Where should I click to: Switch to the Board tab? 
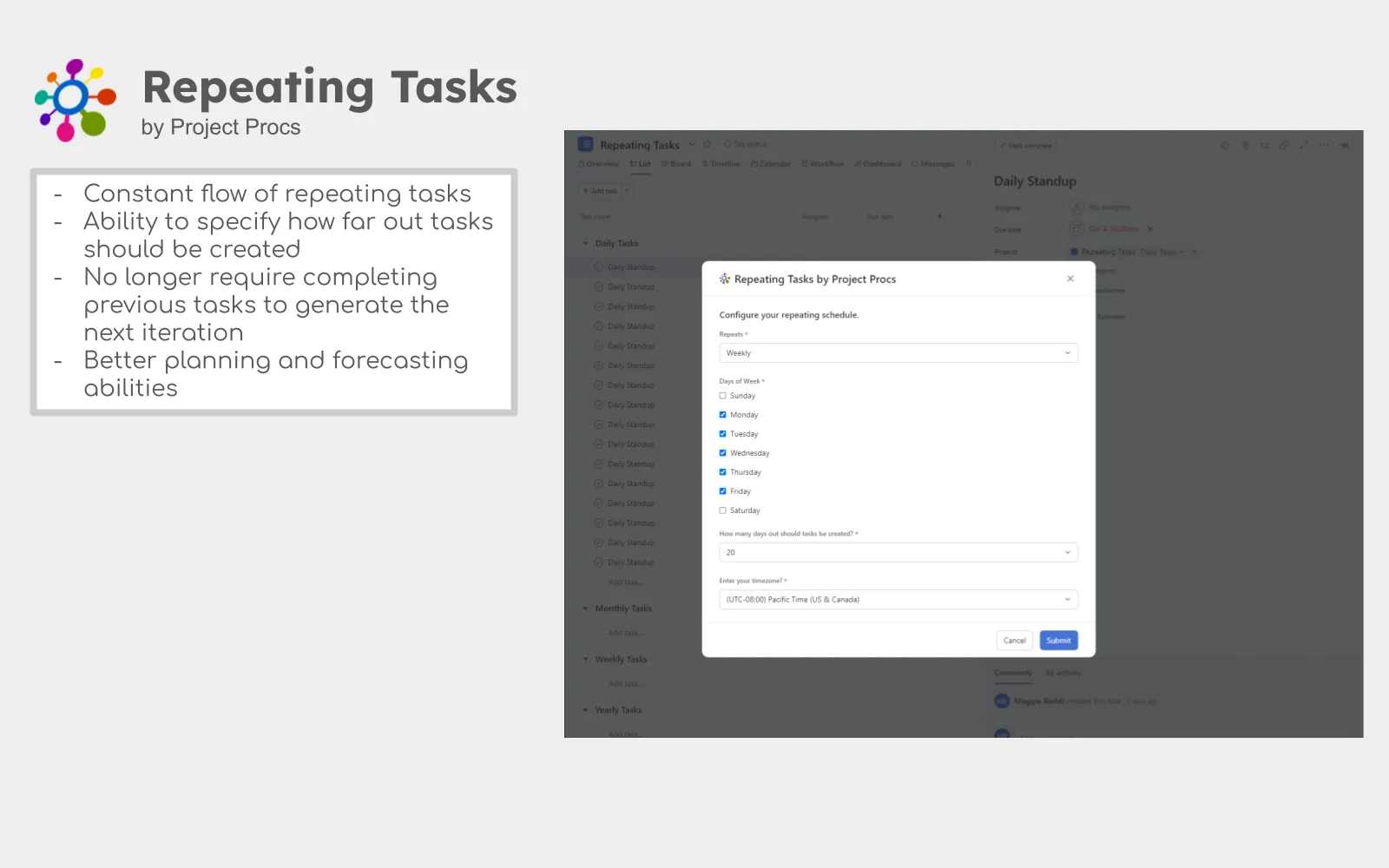coord(676,164)
